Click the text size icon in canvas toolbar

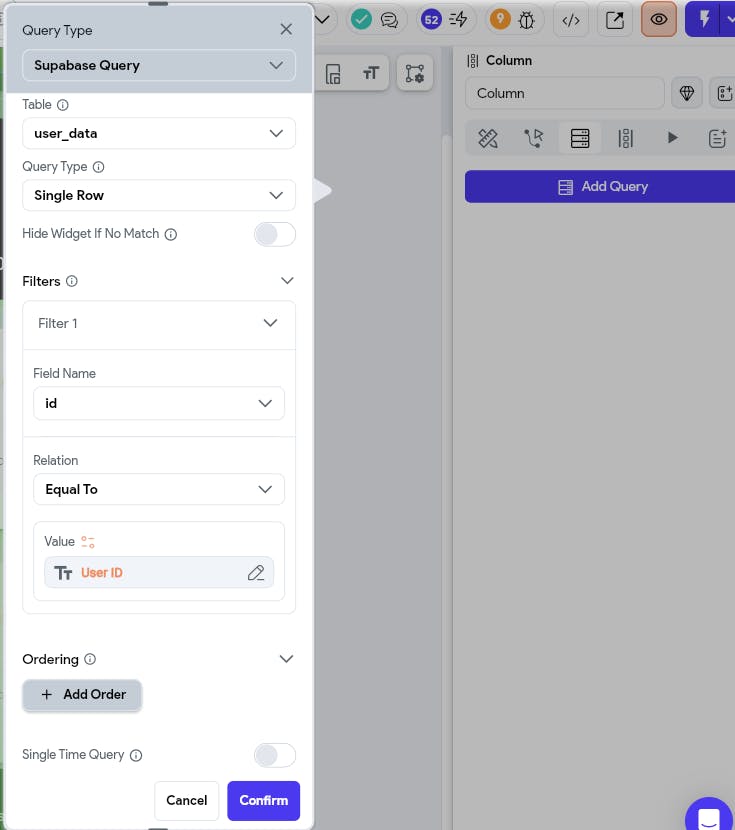[371, 73]
